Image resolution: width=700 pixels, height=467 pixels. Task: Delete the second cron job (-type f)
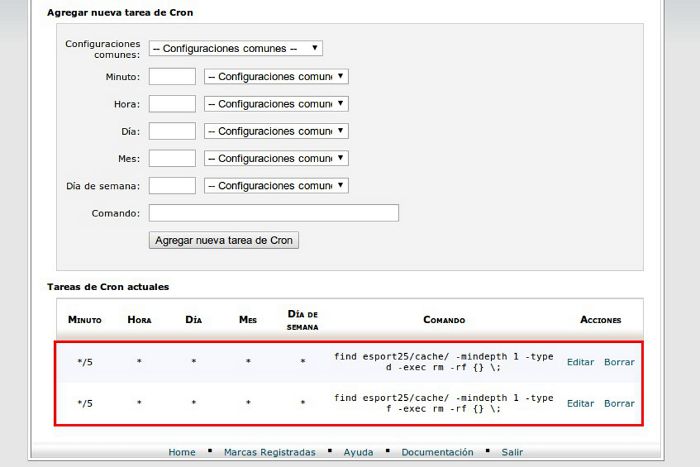[x=619, y=404]
